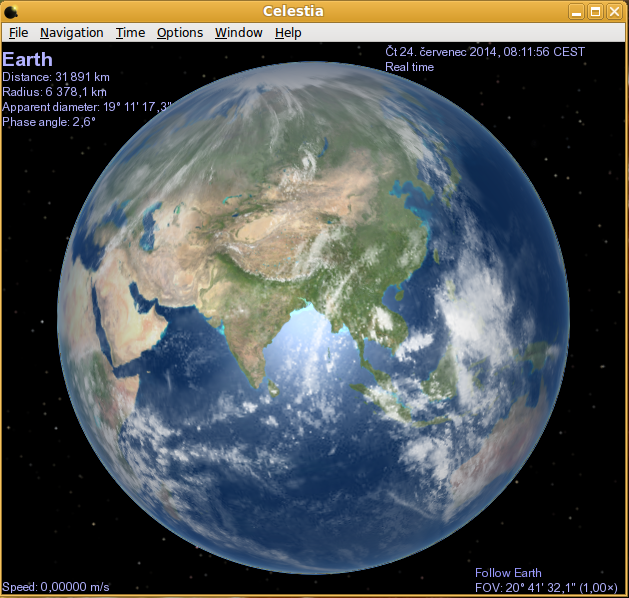This screenshot has height=598, width=629.
Task: Click the FOV readout text
Action: pyautogui.click(x=546, y=588)
